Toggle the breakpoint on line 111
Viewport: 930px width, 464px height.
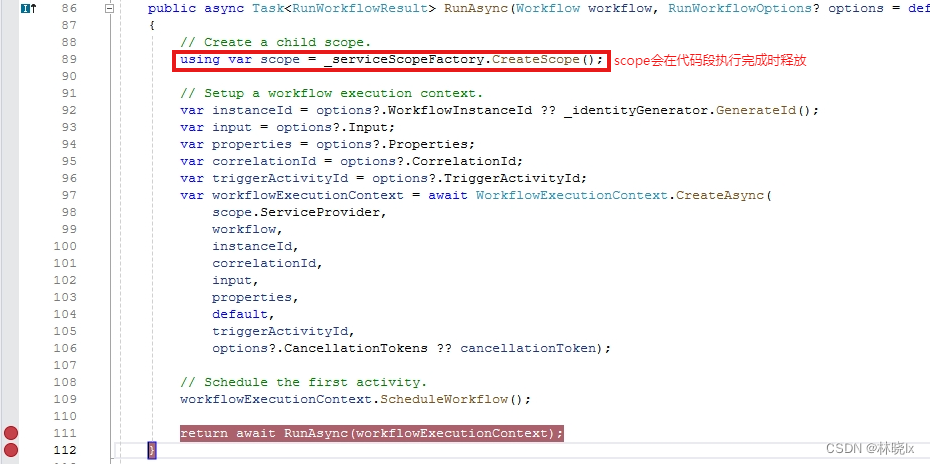11,433
